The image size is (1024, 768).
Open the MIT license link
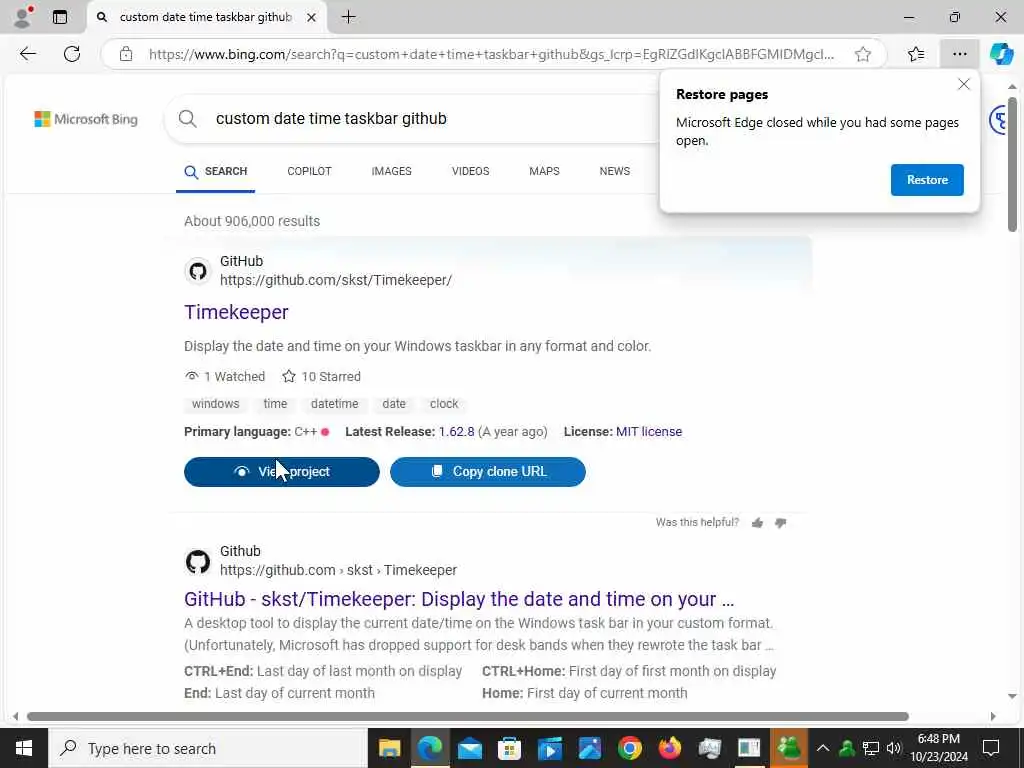[x=649, y=432]
